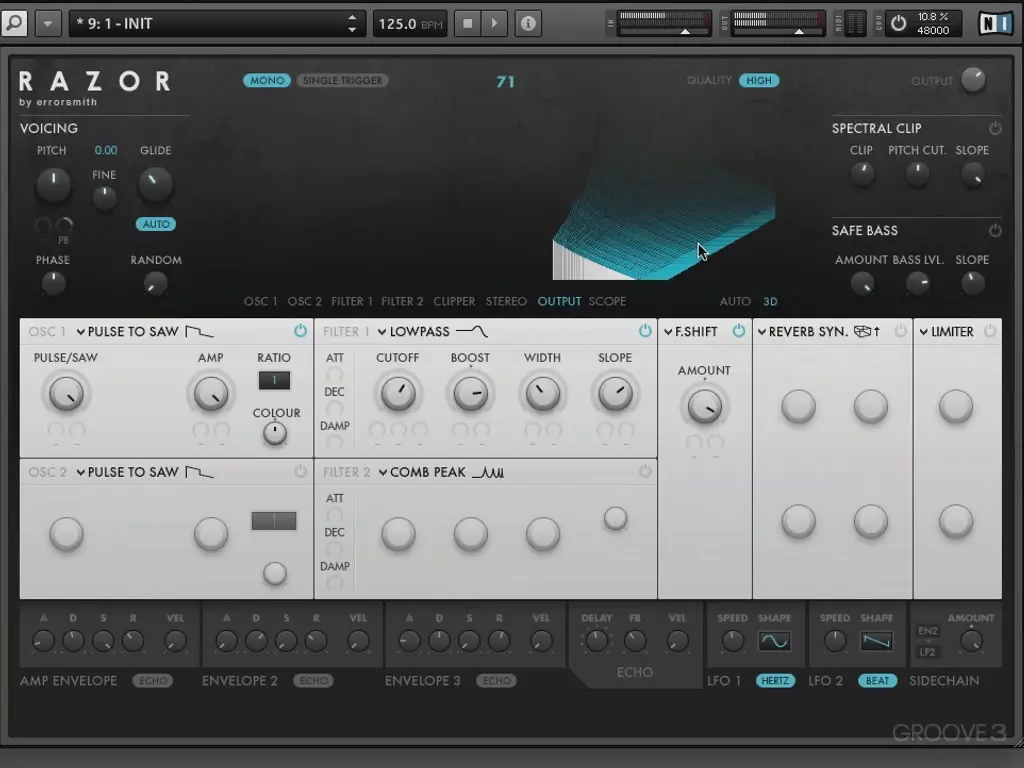
Task: Toggle Amp Envelope ECHO button
Action: coord(153,680)
